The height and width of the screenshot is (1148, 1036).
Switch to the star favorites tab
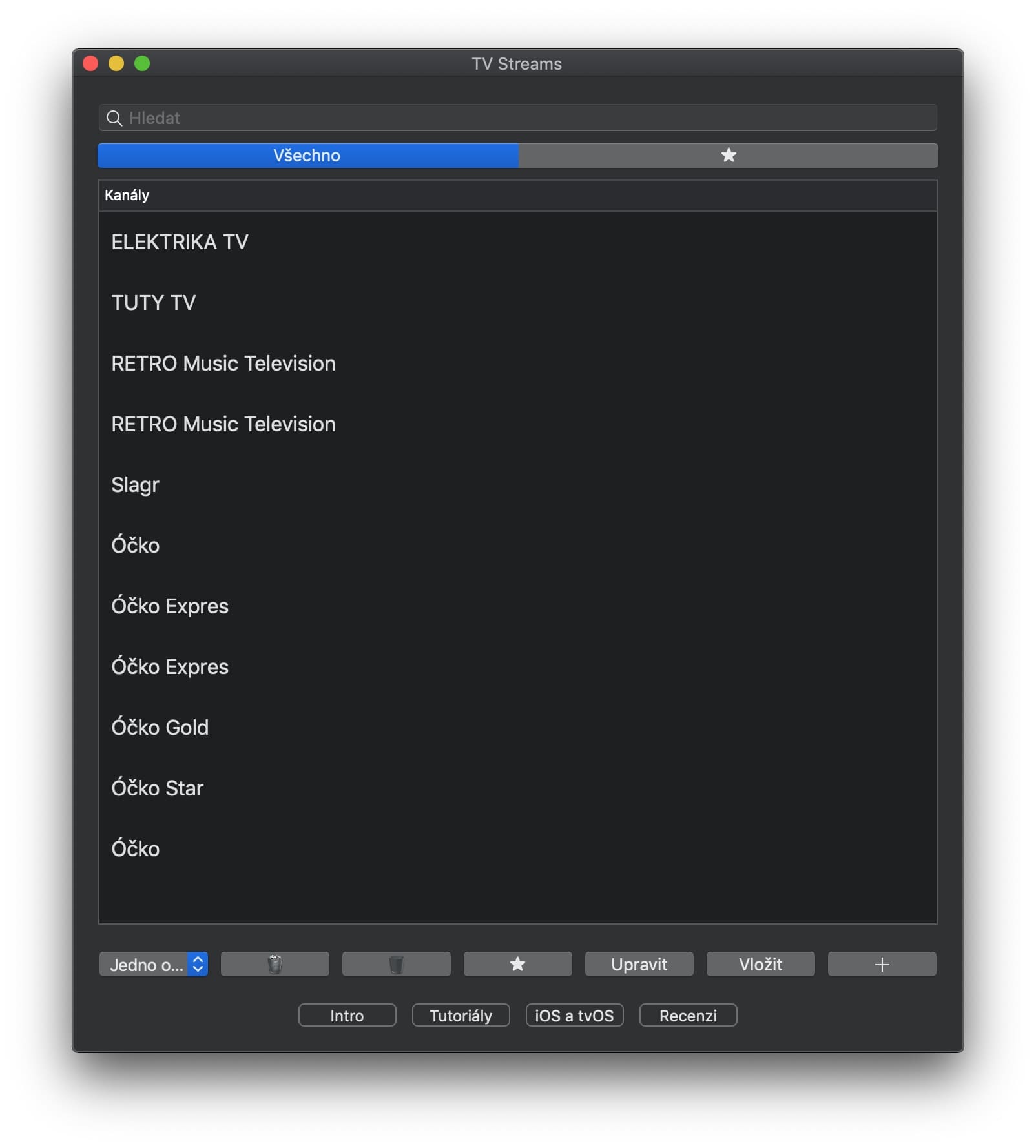(728, 156)
